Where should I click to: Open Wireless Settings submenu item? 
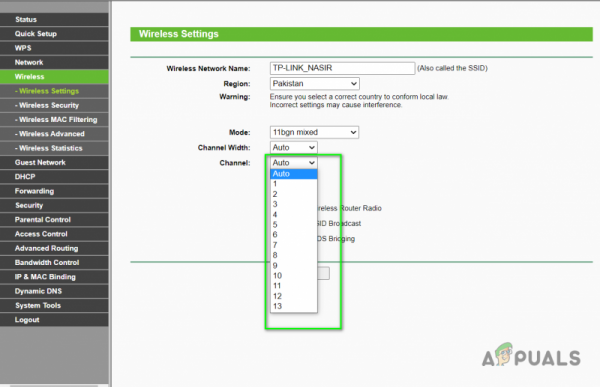pos(54,91)
